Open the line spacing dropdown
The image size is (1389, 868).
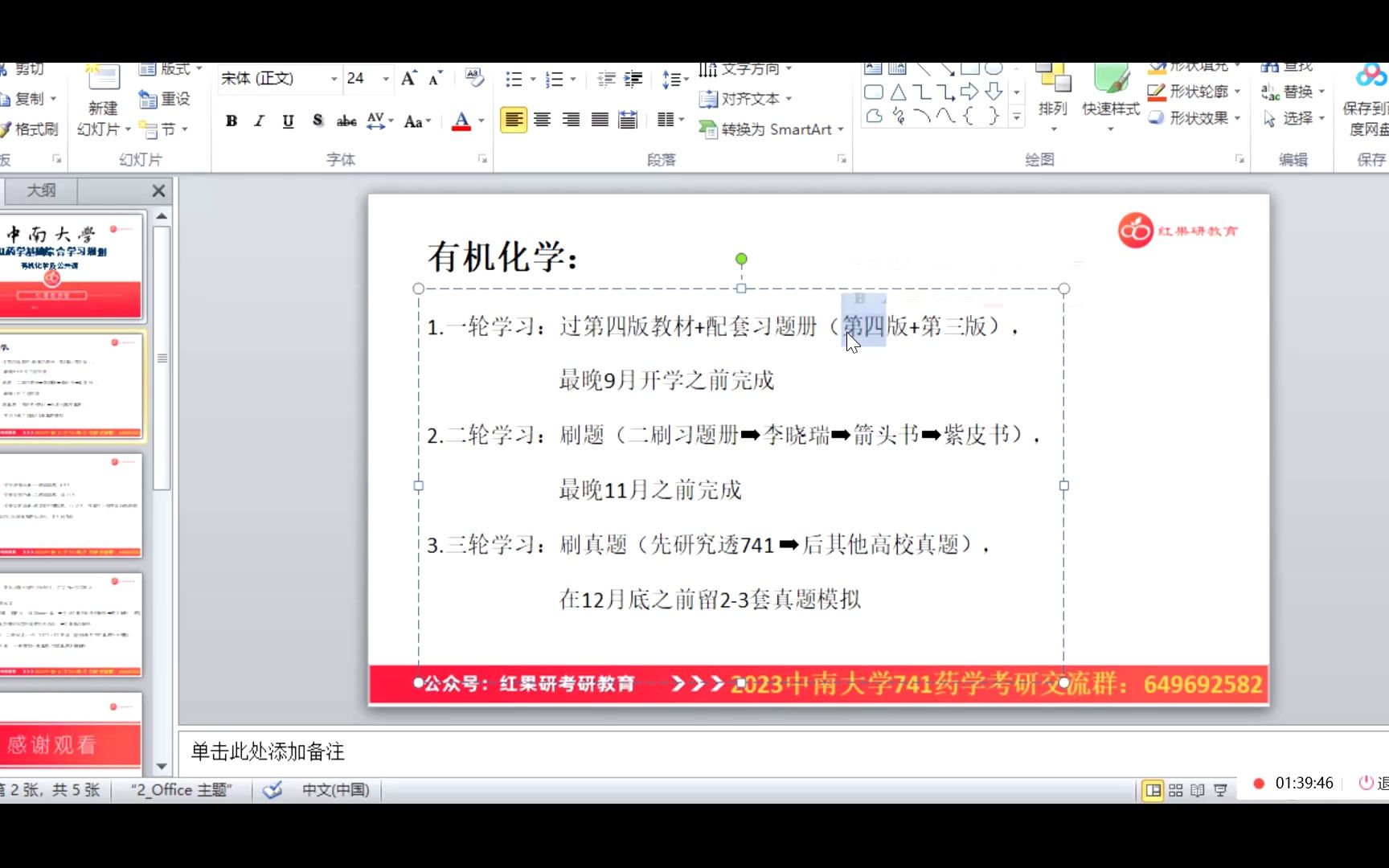click(x=675, y=79)
